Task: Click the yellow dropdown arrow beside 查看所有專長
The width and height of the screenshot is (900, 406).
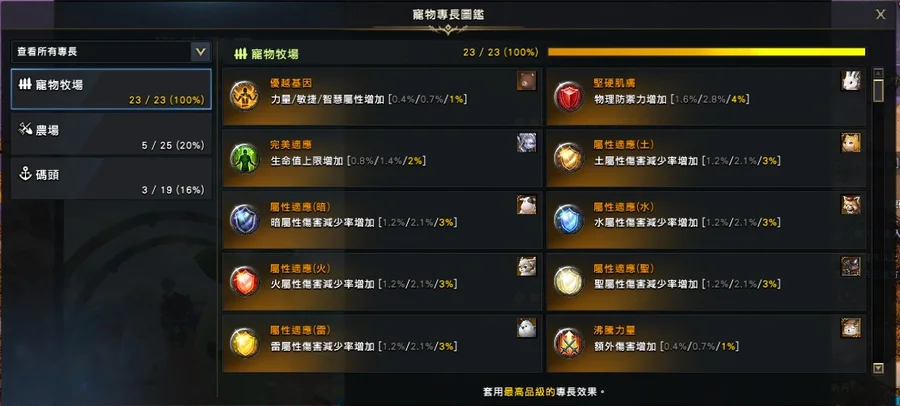Action: click(200, 52)
